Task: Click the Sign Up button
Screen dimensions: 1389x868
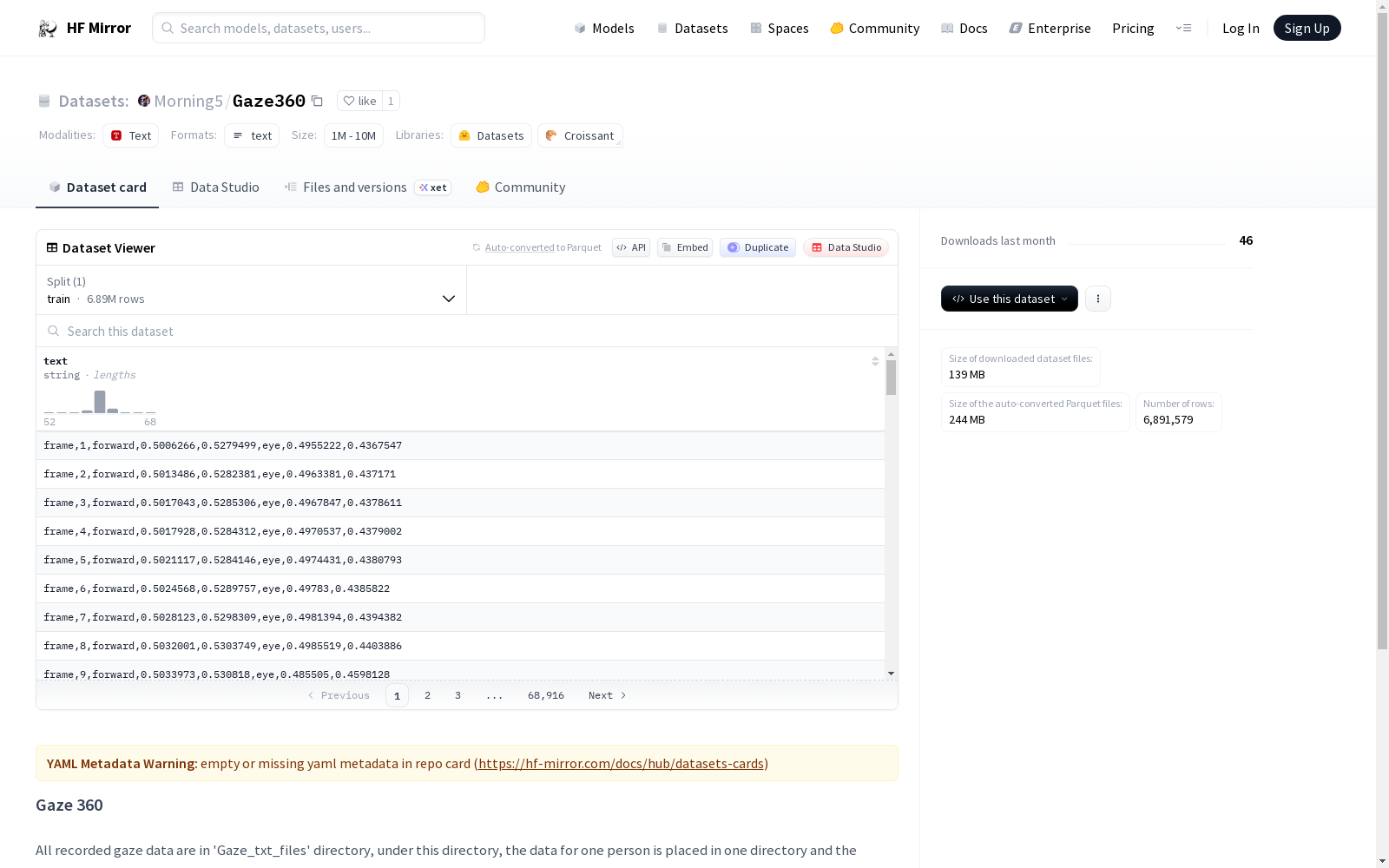Action: point(1307,28)
